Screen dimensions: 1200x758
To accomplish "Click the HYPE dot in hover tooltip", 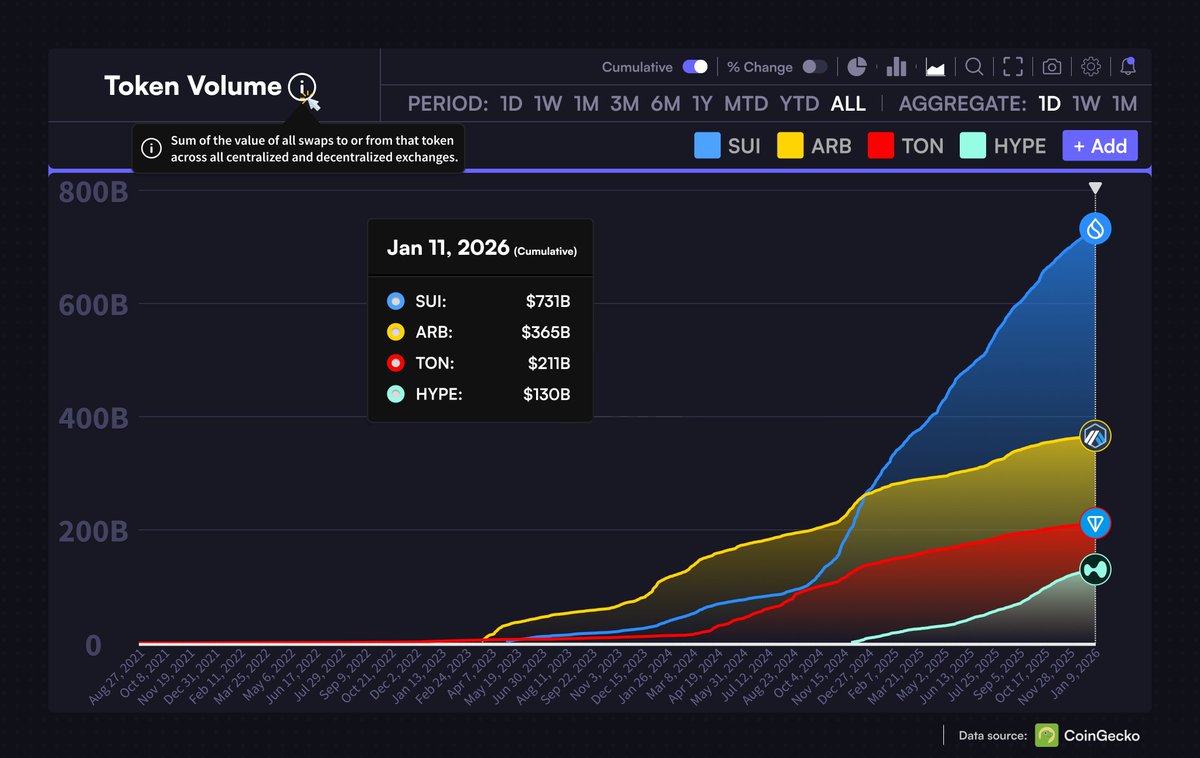I will tap(396, 395).
